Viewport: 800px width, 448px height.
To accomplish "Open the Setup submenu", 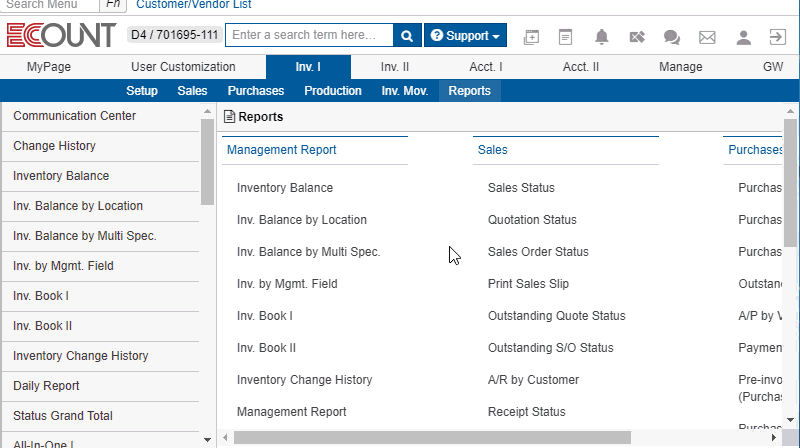I will tap(142, 91).
